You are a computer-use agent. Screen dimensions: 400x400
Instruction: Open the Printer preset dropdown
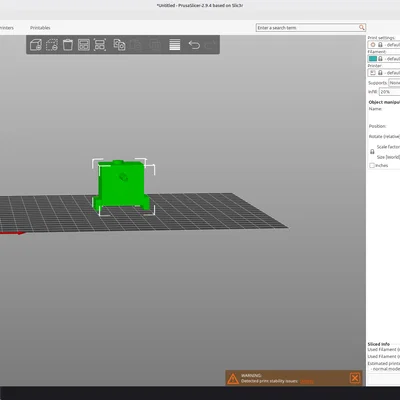click(384, 73)
